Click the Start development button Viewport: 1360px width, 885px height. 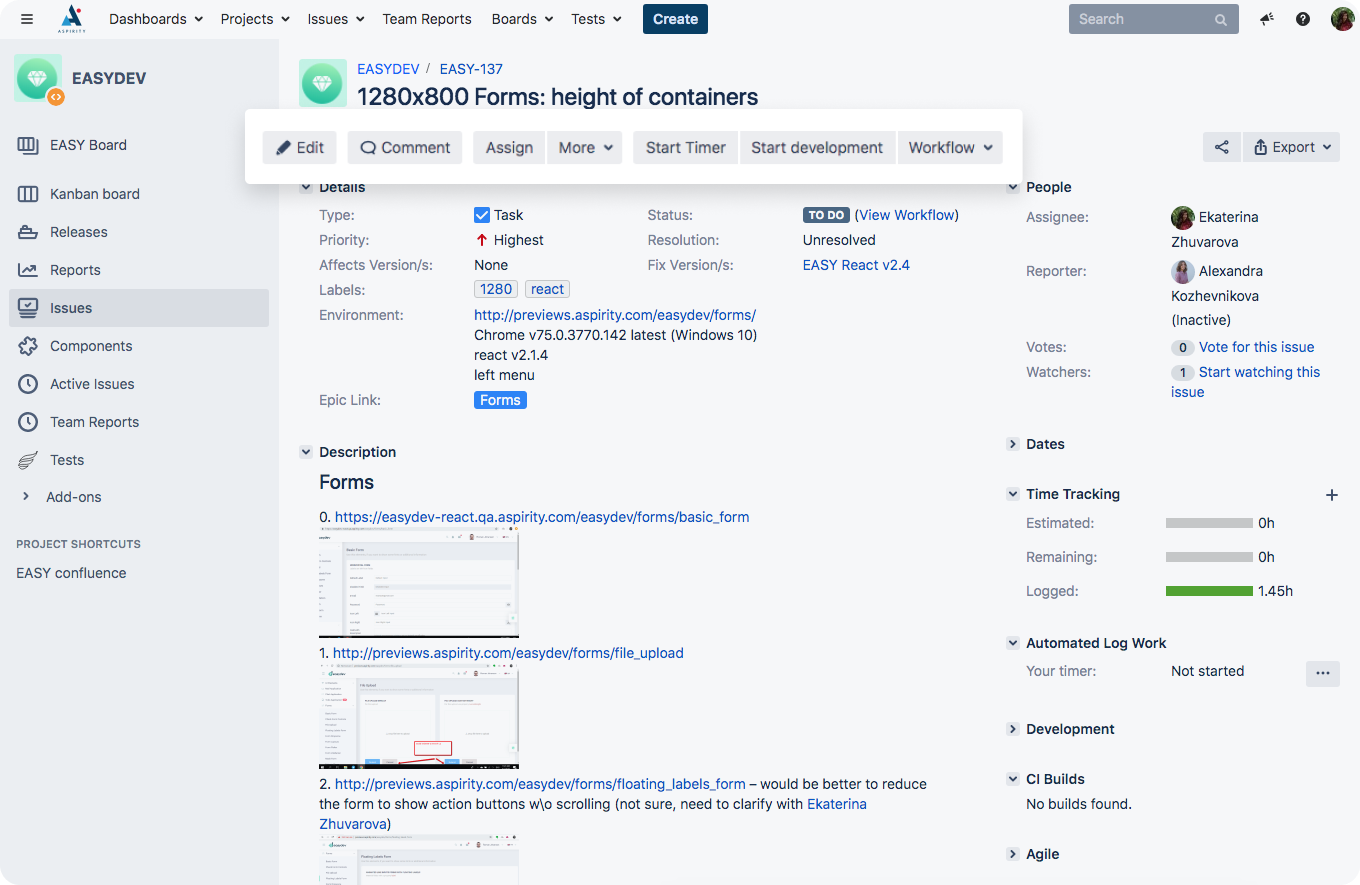pos(817,148)
